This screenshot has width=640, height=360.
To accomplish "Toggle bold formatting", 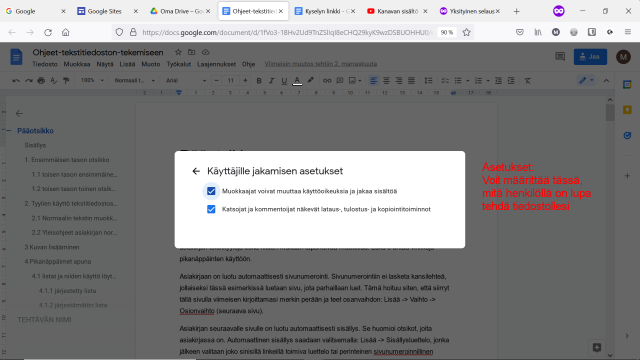I will [259, 81].
